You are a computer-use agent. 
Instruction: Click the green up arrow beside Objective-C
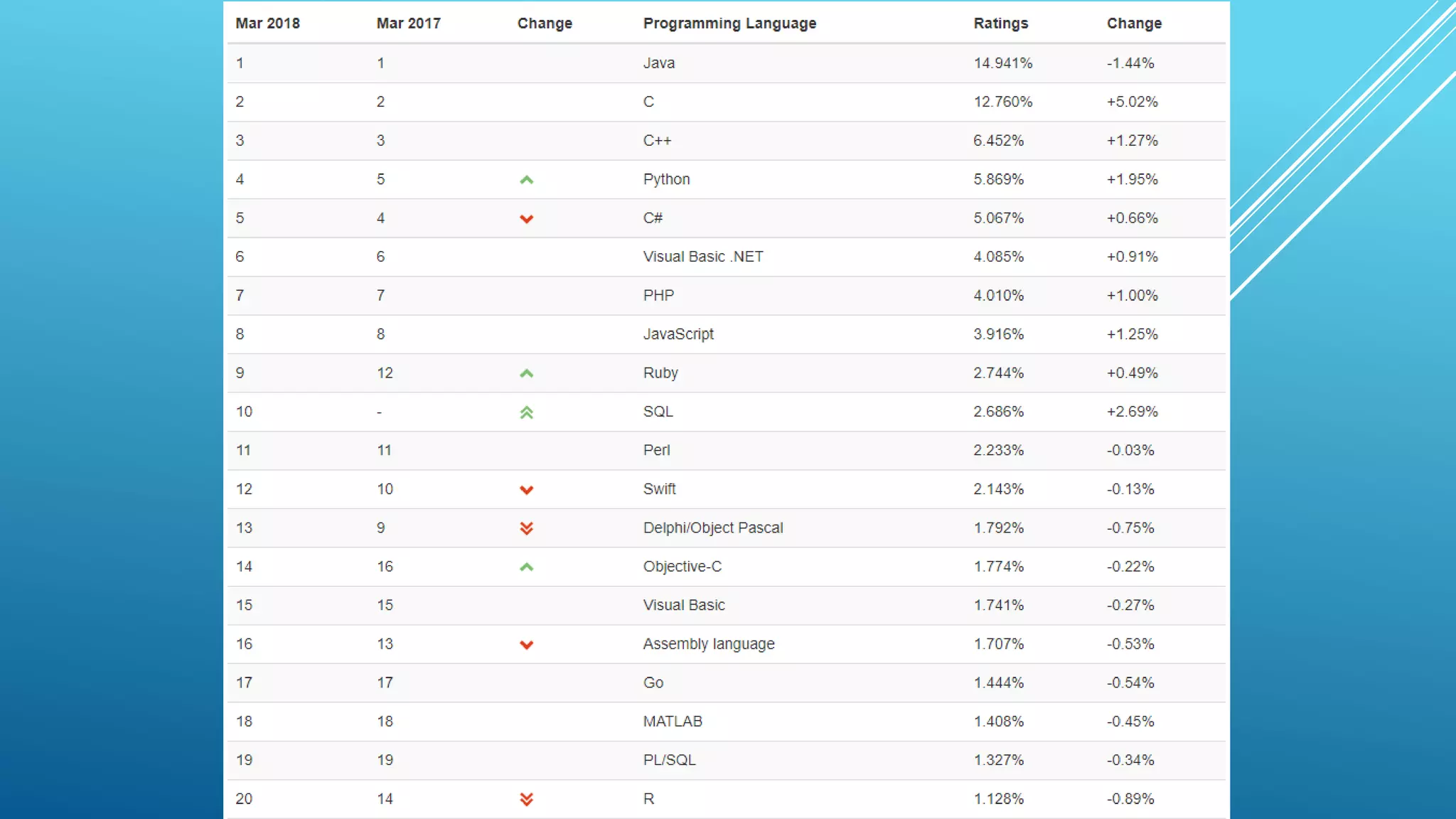pyautogui.click(x=526, y=567)
